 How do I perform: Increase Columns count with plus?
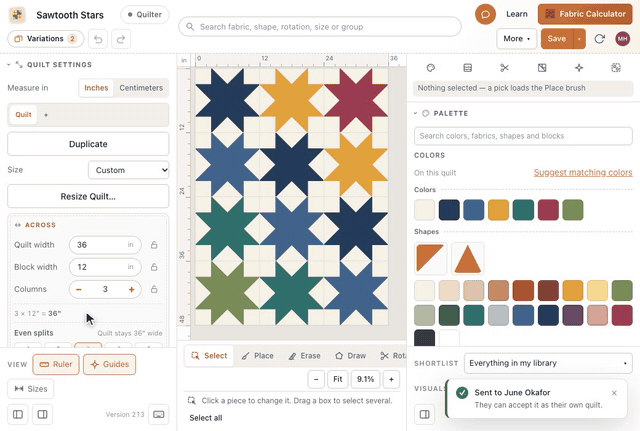(x=131, y=289)
